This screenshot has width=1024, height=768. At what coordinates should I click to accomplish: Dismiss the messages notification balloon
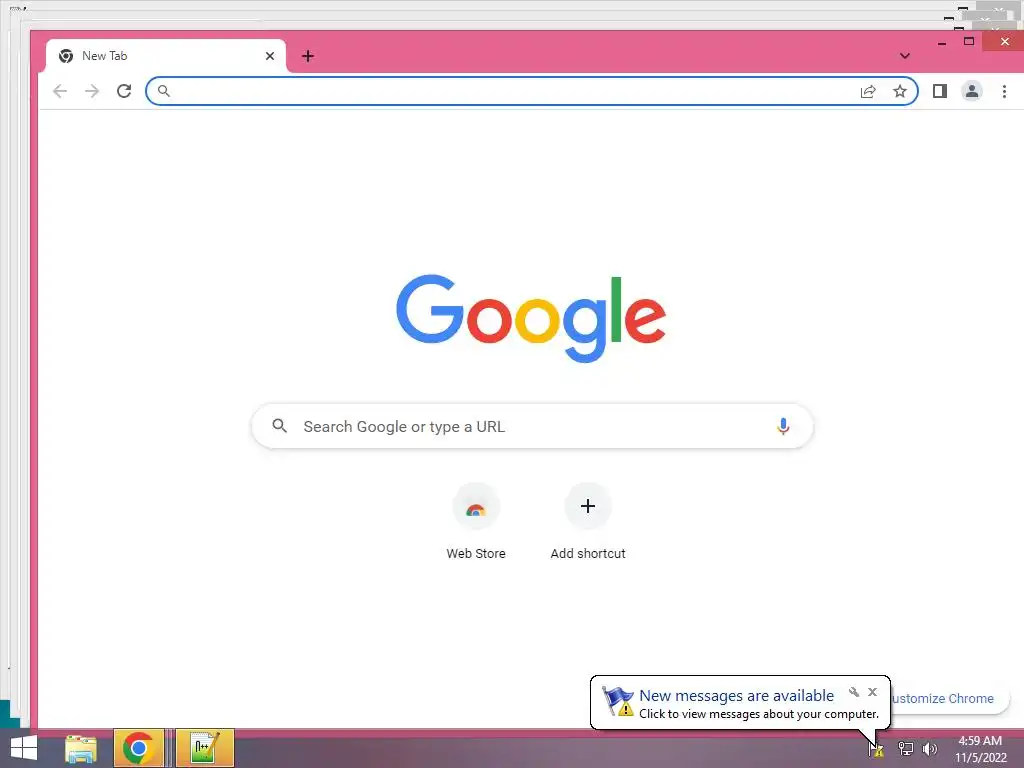tap(872, 692)
